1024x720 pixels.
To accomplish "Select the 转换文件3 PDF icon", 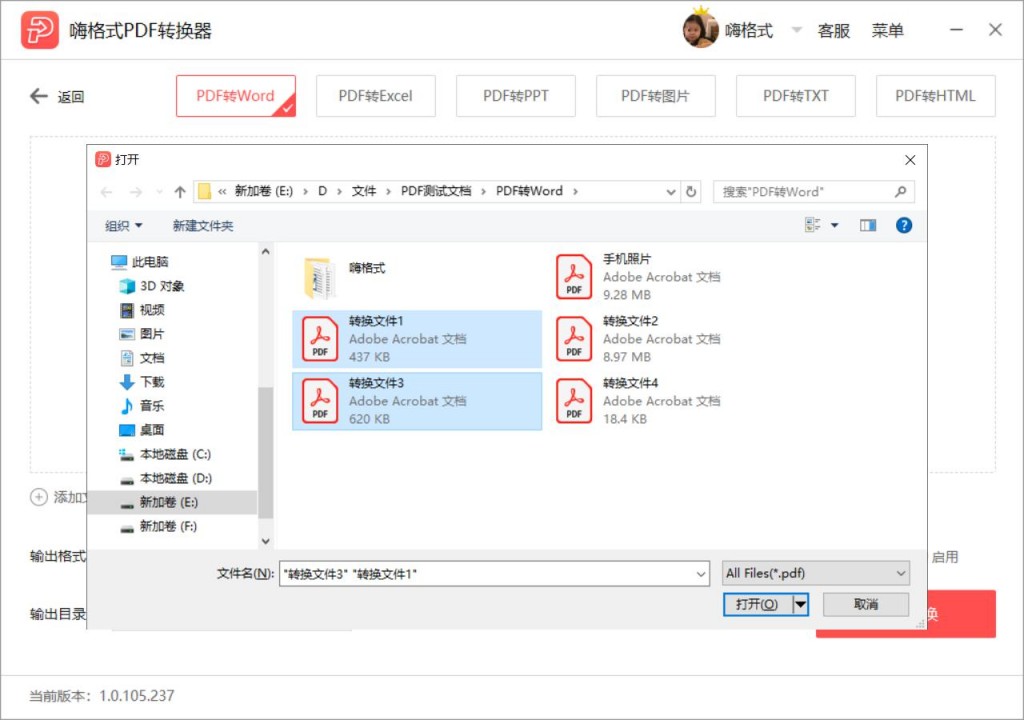I will point(320,401).
